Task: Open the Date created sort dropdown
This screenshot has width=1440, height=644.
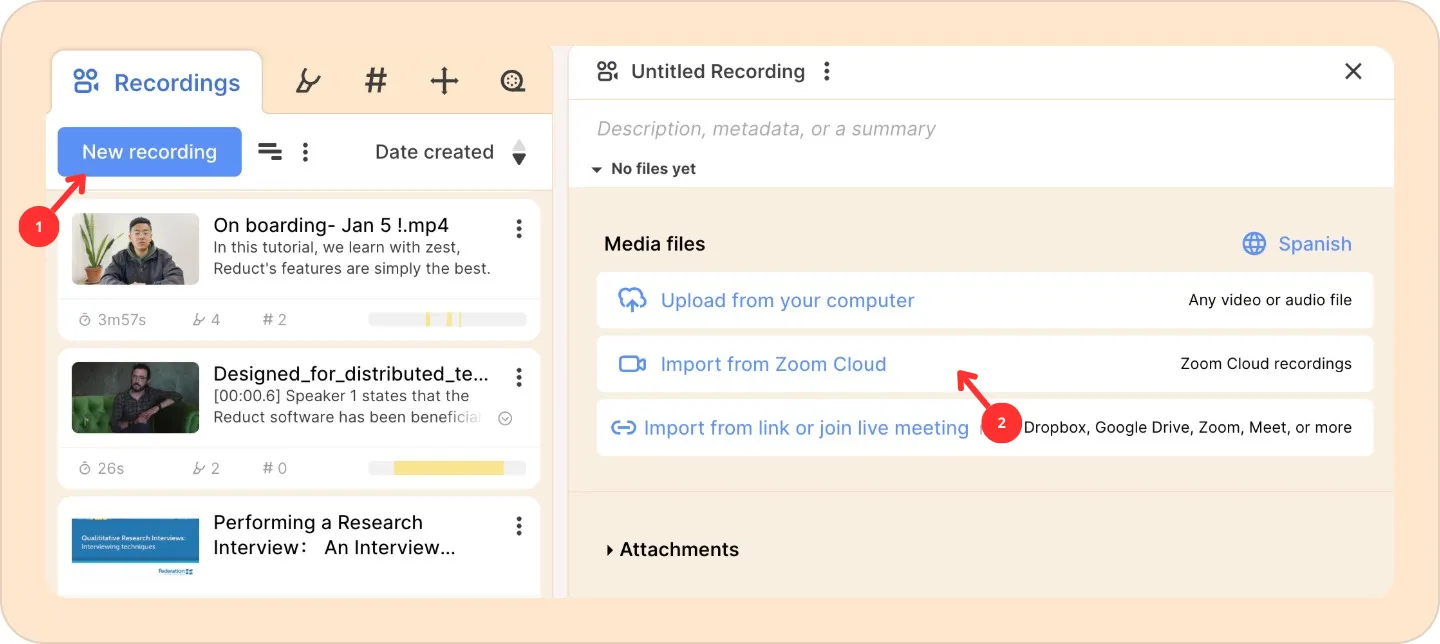Action: (434, 152)
